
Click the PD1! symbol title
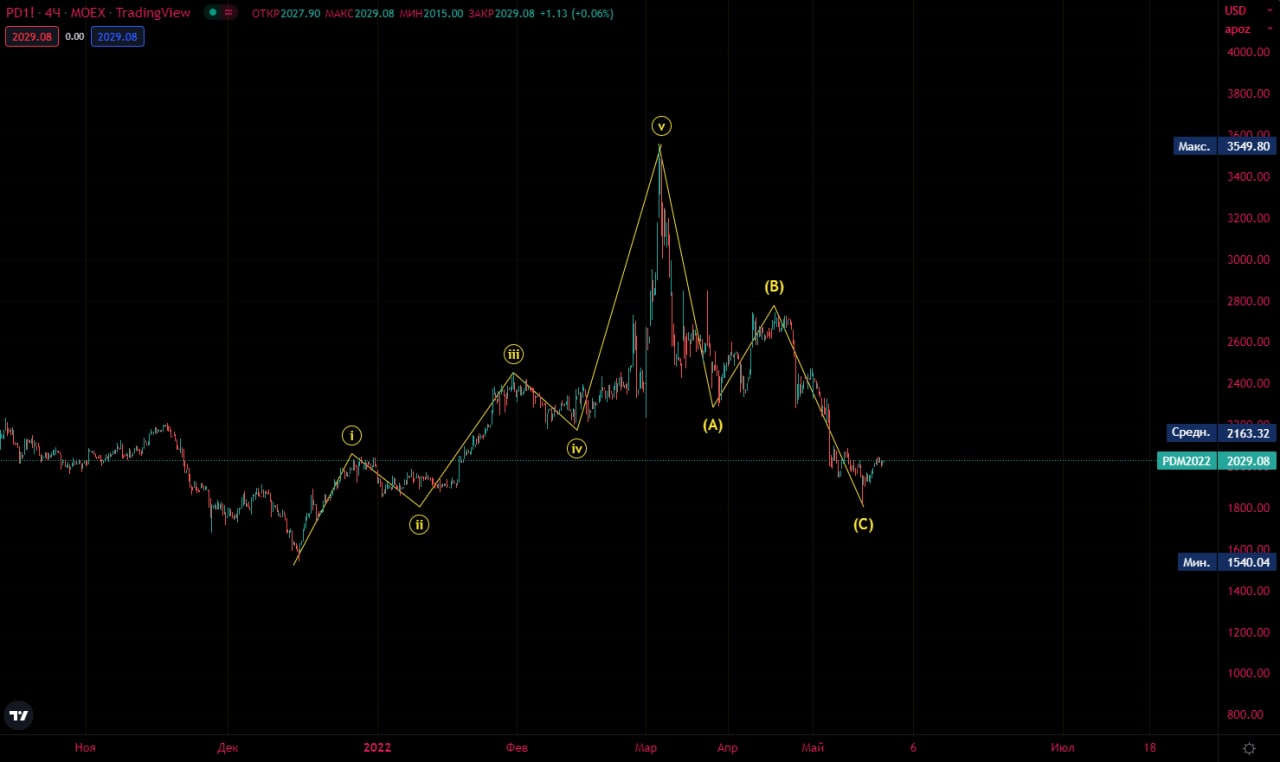coord(22,13)
